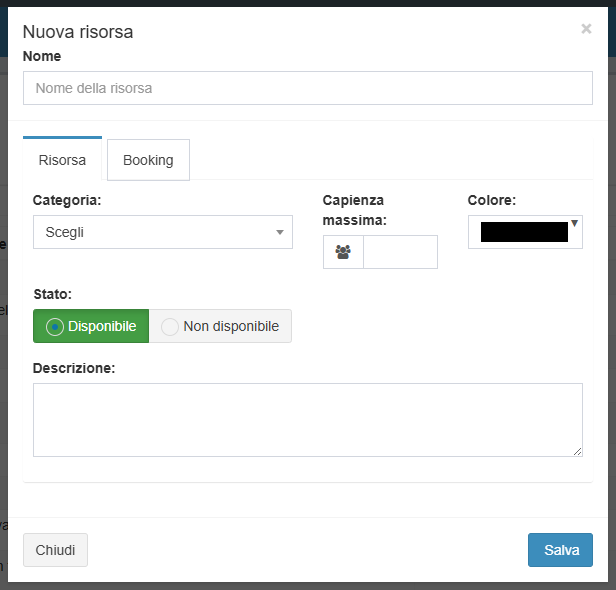Switch to the Booking tab

pos(148,160)
